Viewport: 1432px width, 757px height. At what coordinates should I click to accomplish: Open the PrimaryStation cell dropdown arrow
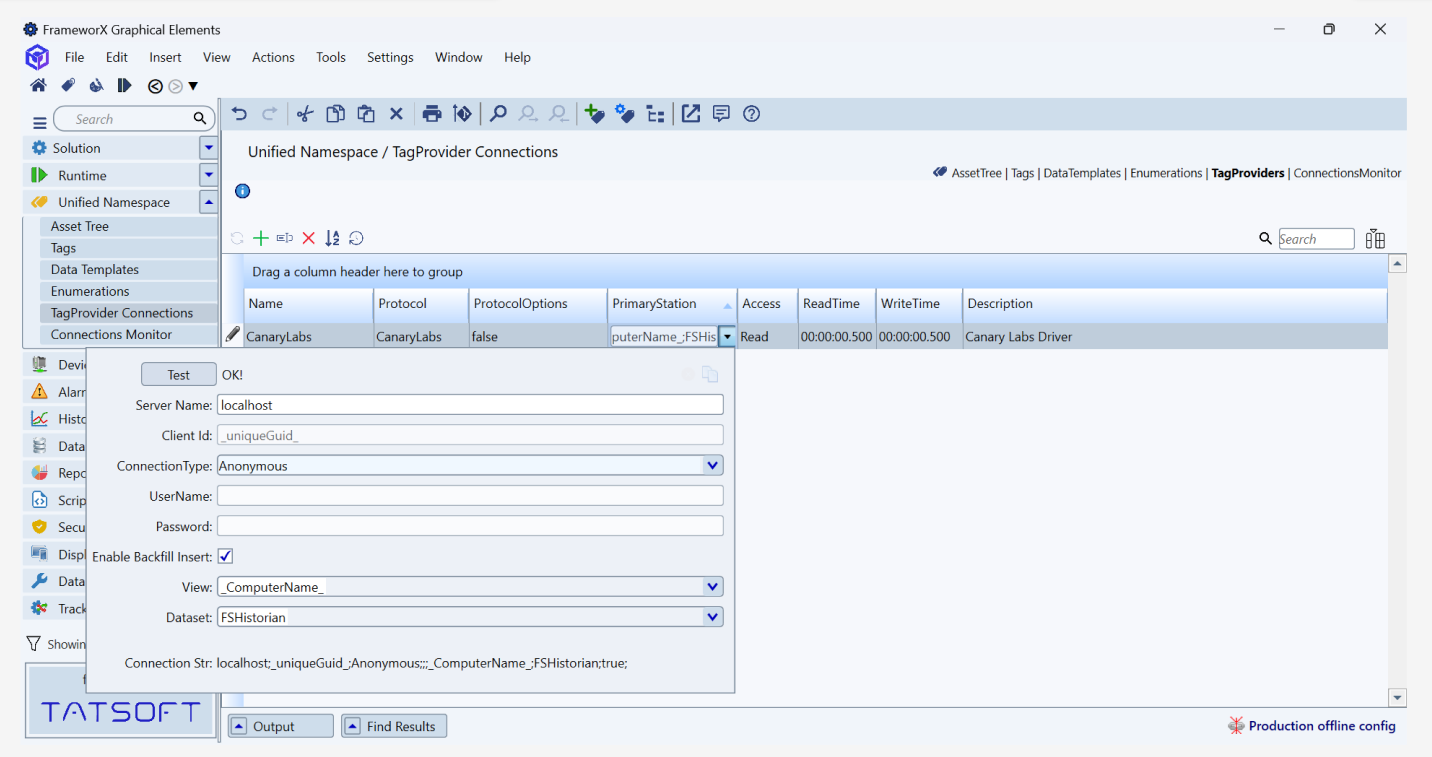(x=728, y=337)
